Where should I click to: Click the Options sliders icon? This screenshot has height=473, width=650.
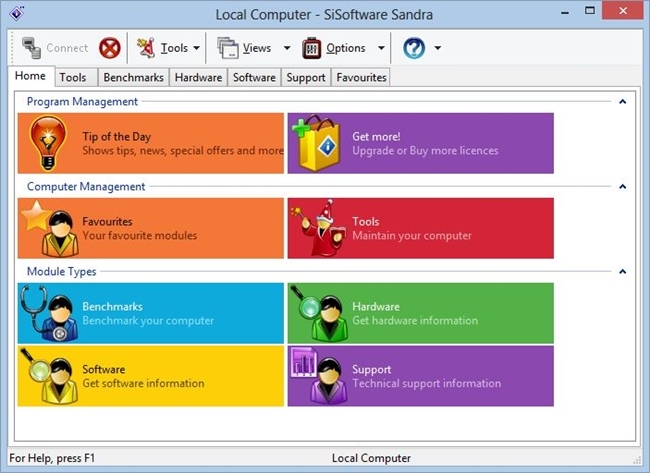pos(312,48)
